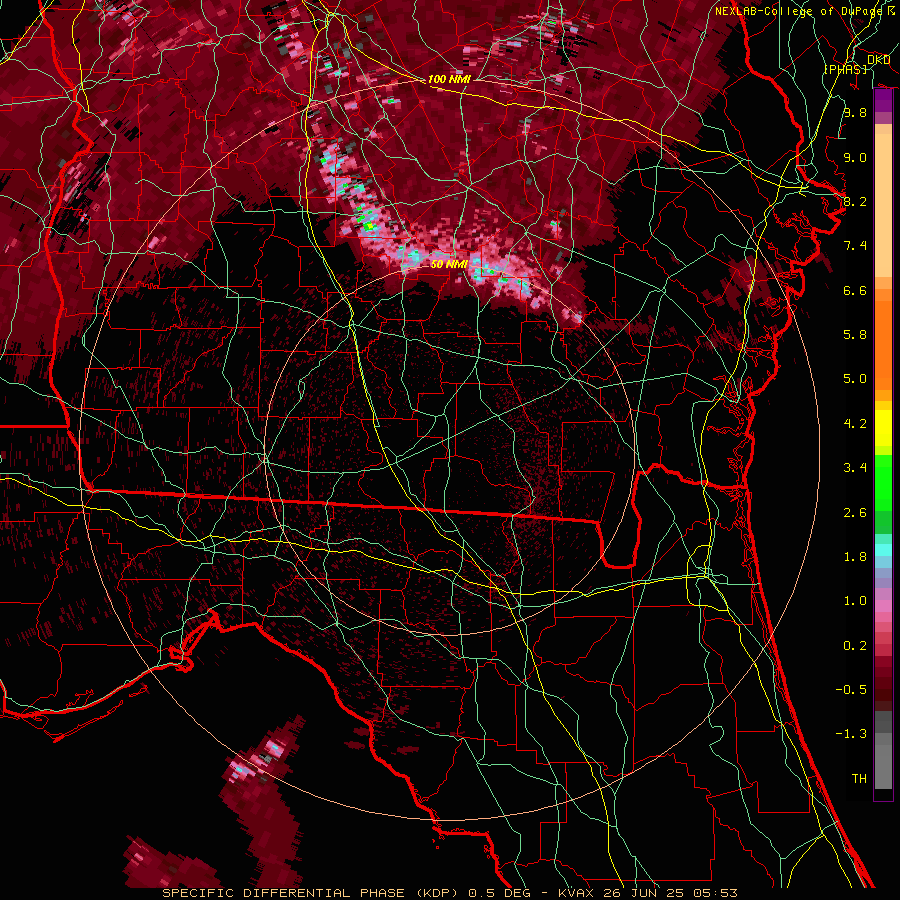Viewport: 900px width, 900px height.
Task: Click the 6.6 legend scale value
Action: pyautogui.click(x=855, y=290)
